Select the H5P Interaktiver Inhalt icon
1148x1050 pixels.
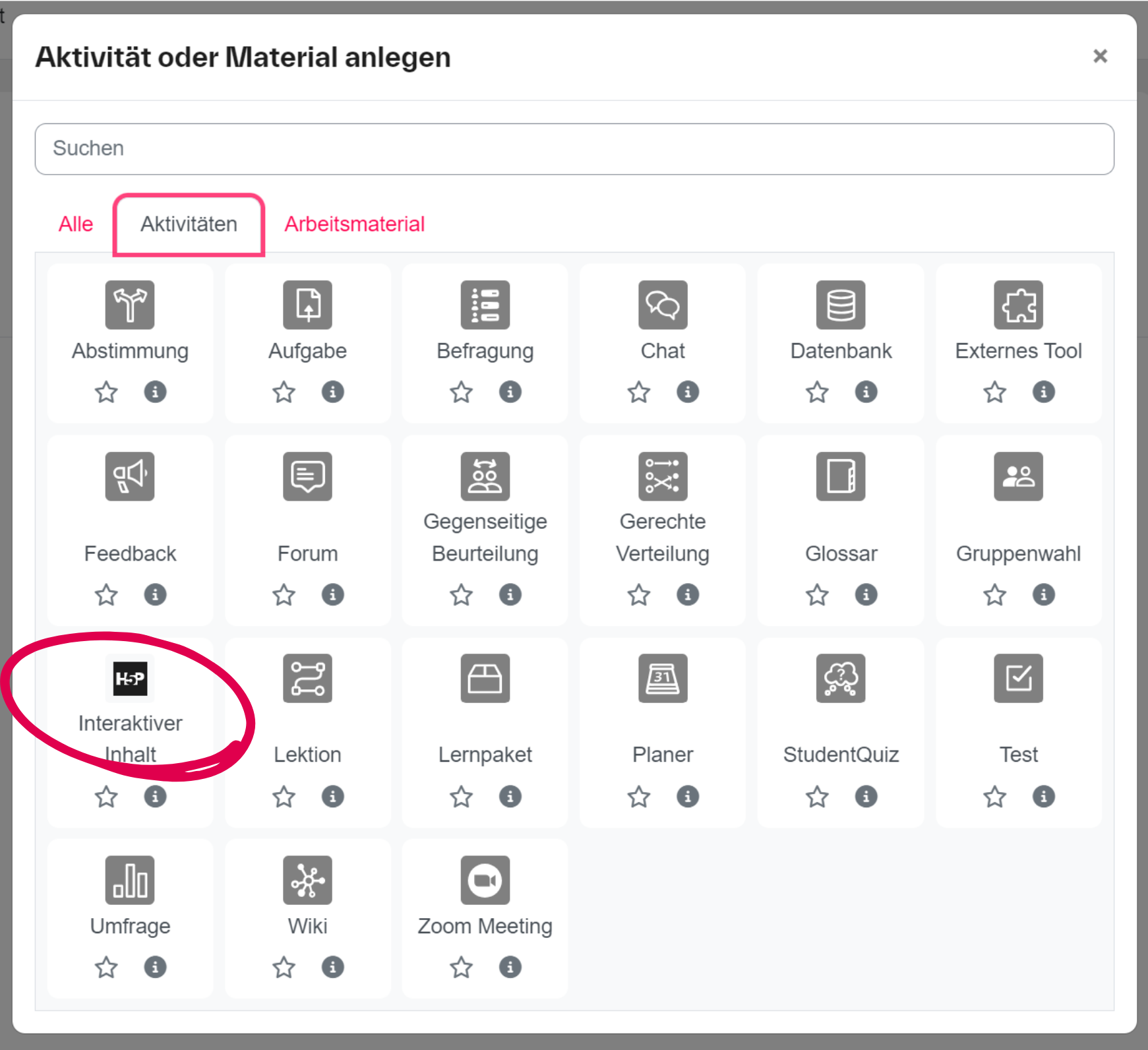point(130,678)
